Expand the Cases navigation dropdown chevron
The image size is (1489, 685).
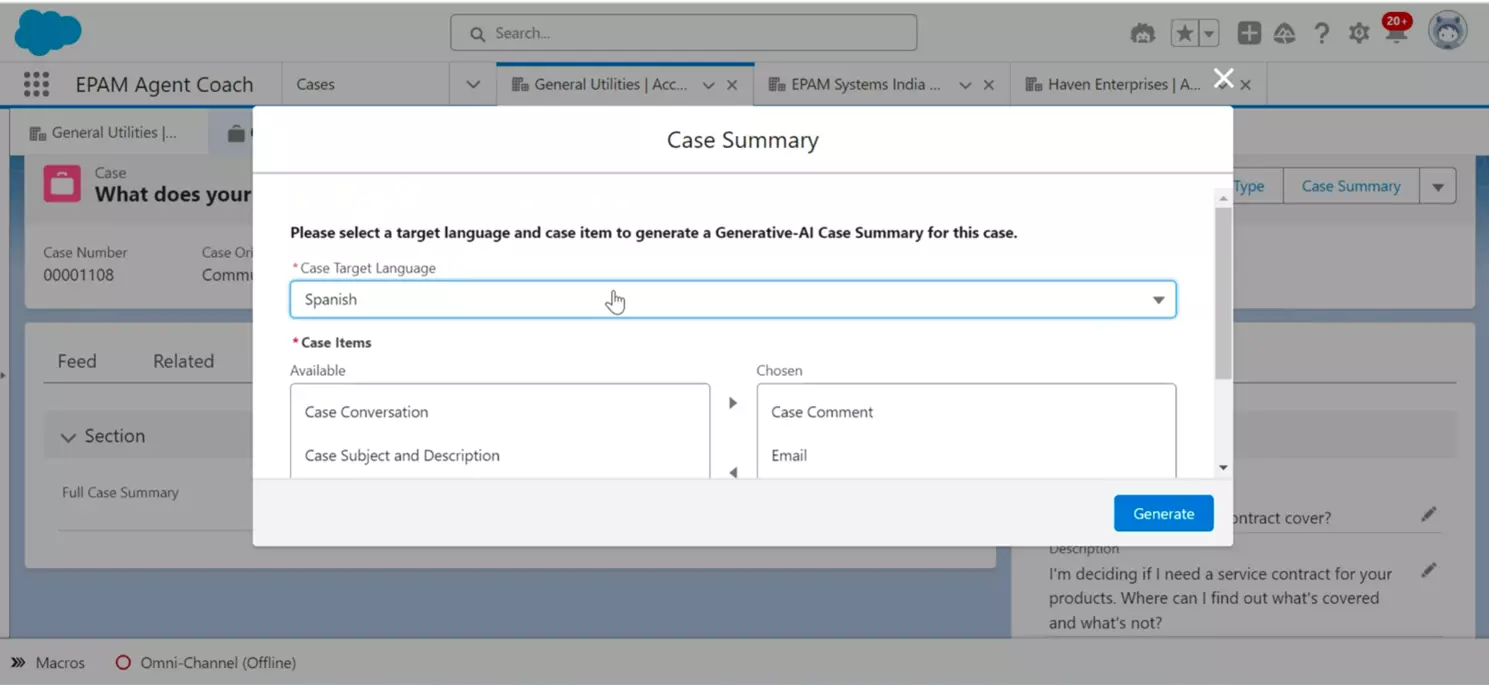tap(473, 84)
